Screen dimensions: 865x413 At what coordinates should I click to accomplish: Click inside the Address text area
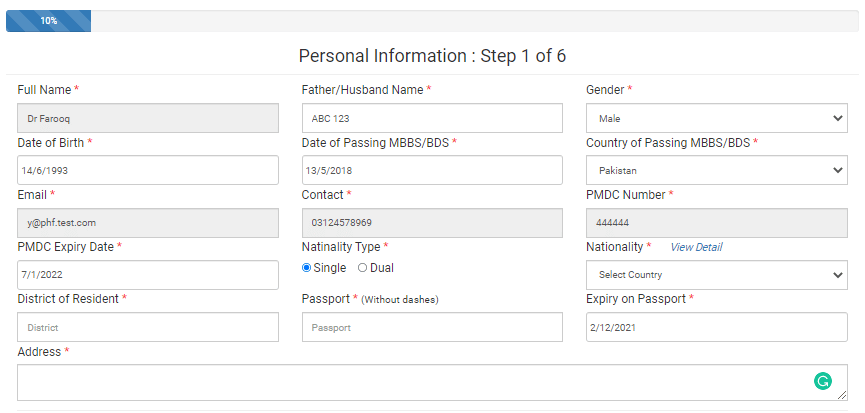coord(432,382)
